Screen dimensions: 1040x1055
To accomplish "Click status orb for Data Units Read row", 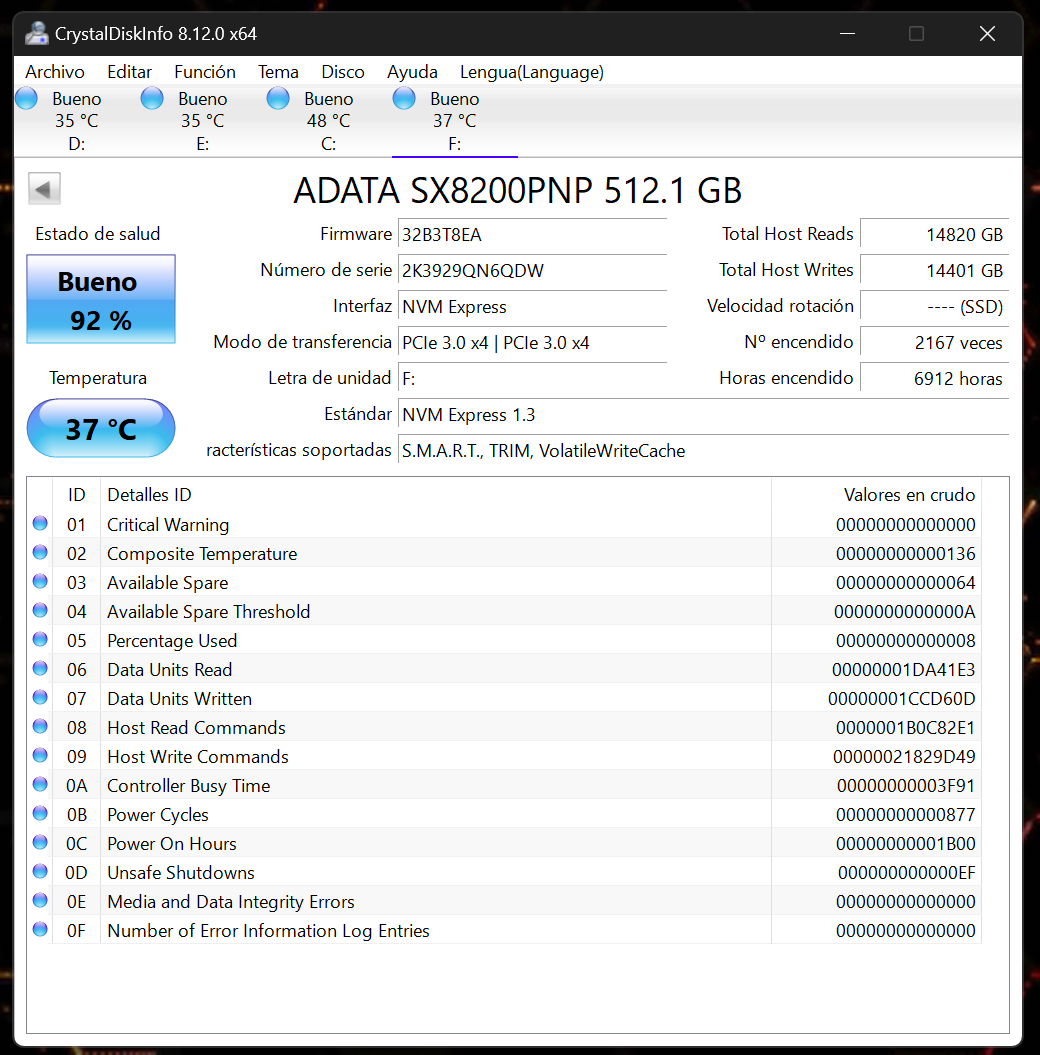I will [x=40, y=667].
